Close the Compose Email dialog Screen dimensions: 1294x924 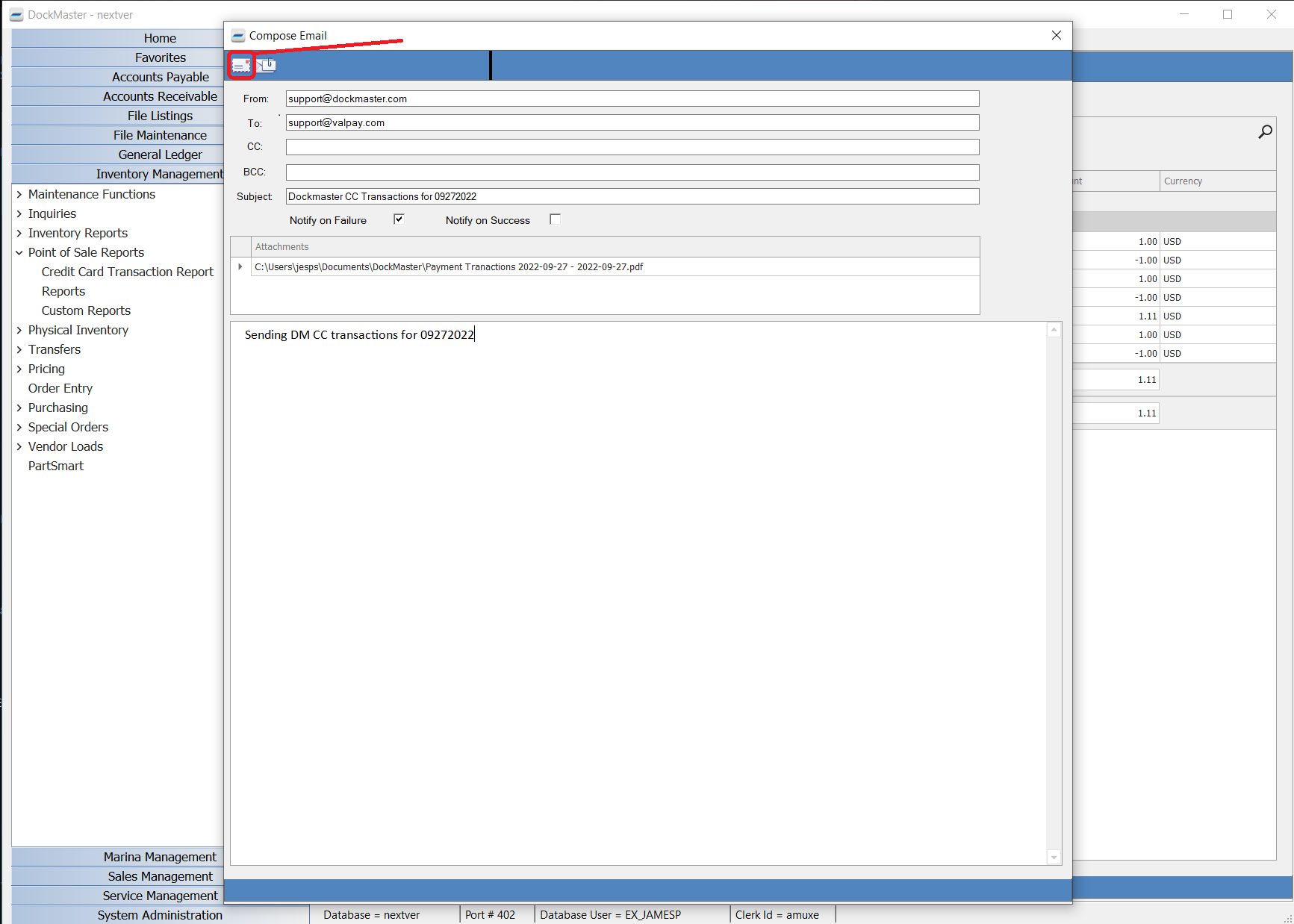[1056, 35]
